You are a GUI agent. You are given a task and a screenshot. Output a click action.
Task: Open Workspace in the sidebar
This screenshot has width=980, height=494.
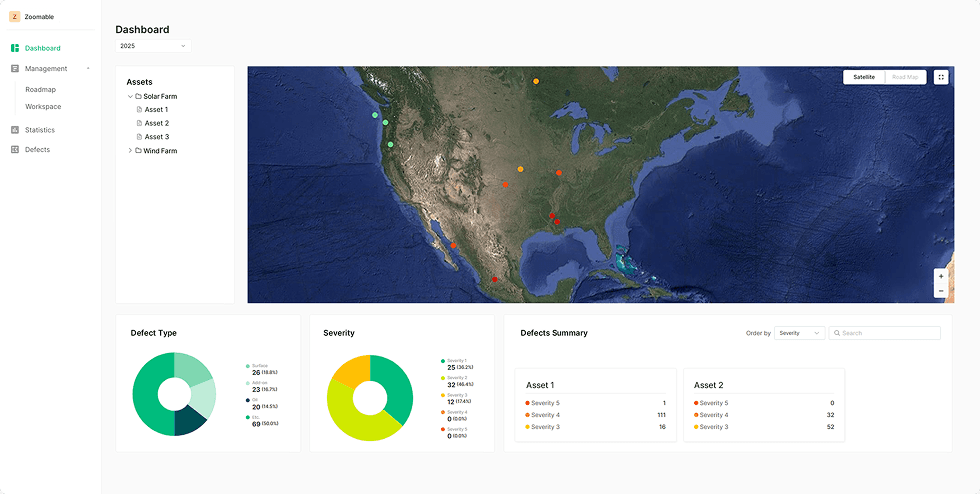[x=43, y=106]
